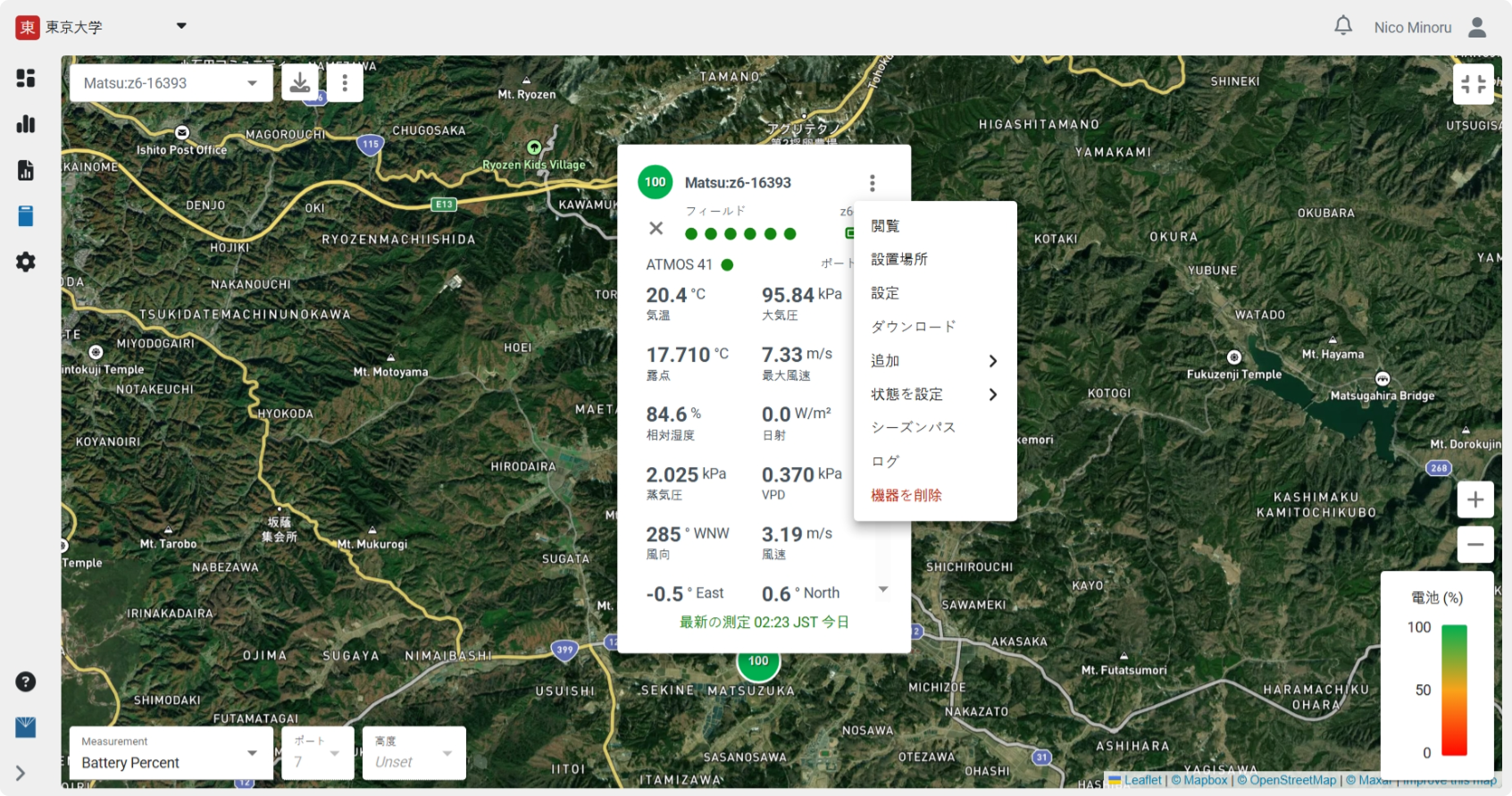
Task: Select 設定 menu entry
Action: [935, 293]
